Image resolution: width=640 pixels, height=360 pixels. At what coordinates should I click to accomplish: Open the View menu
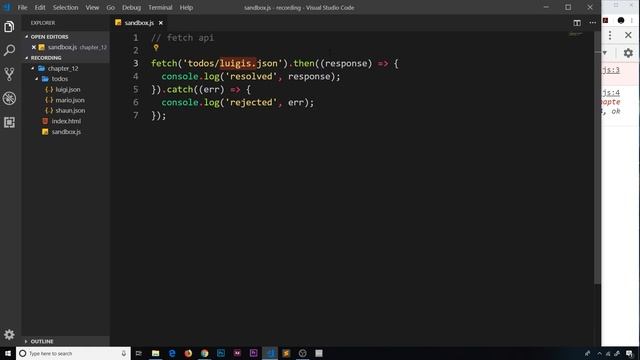tap(92, 7)
